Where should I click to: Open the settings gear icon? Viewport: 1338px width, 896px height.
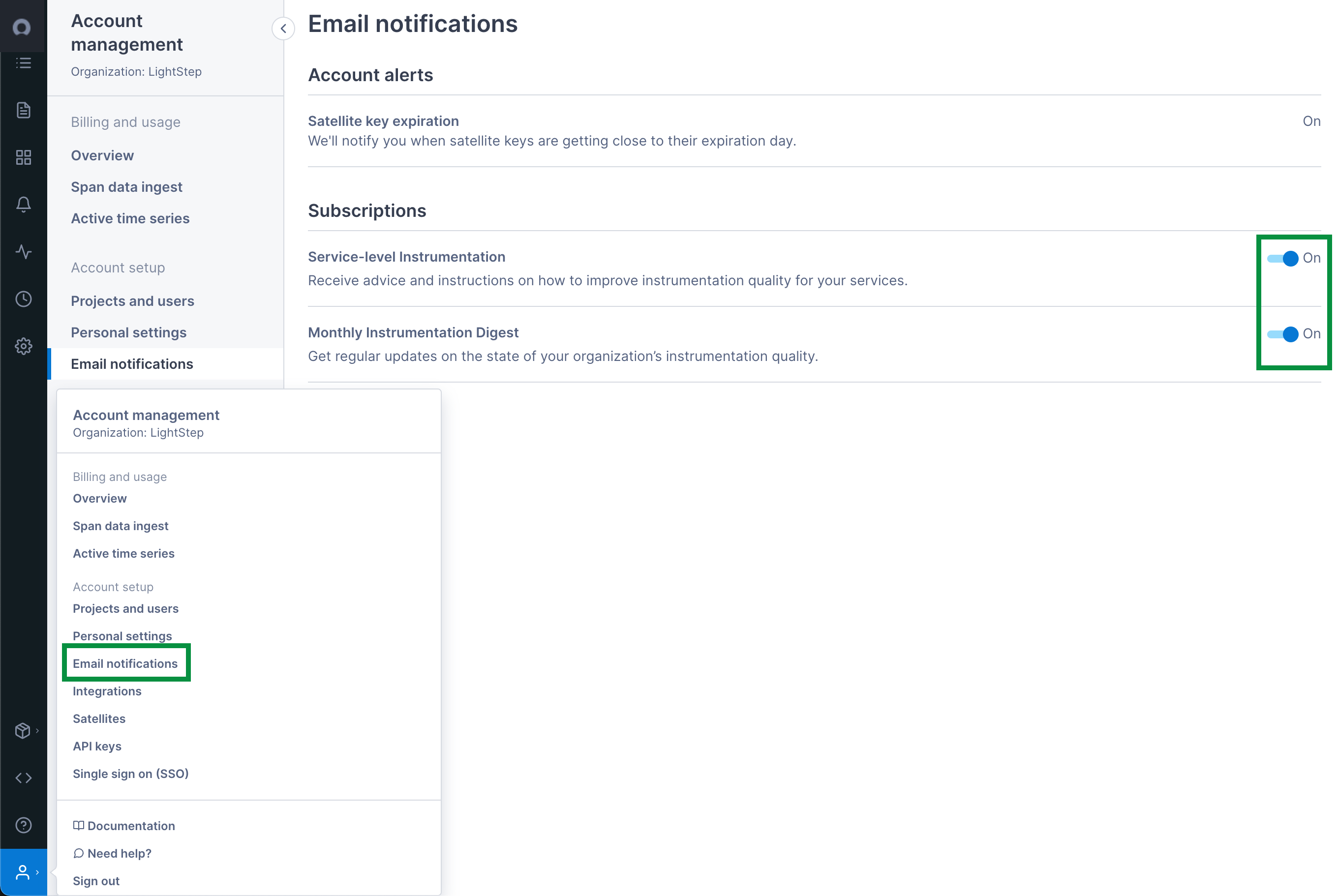coord(24,346)
